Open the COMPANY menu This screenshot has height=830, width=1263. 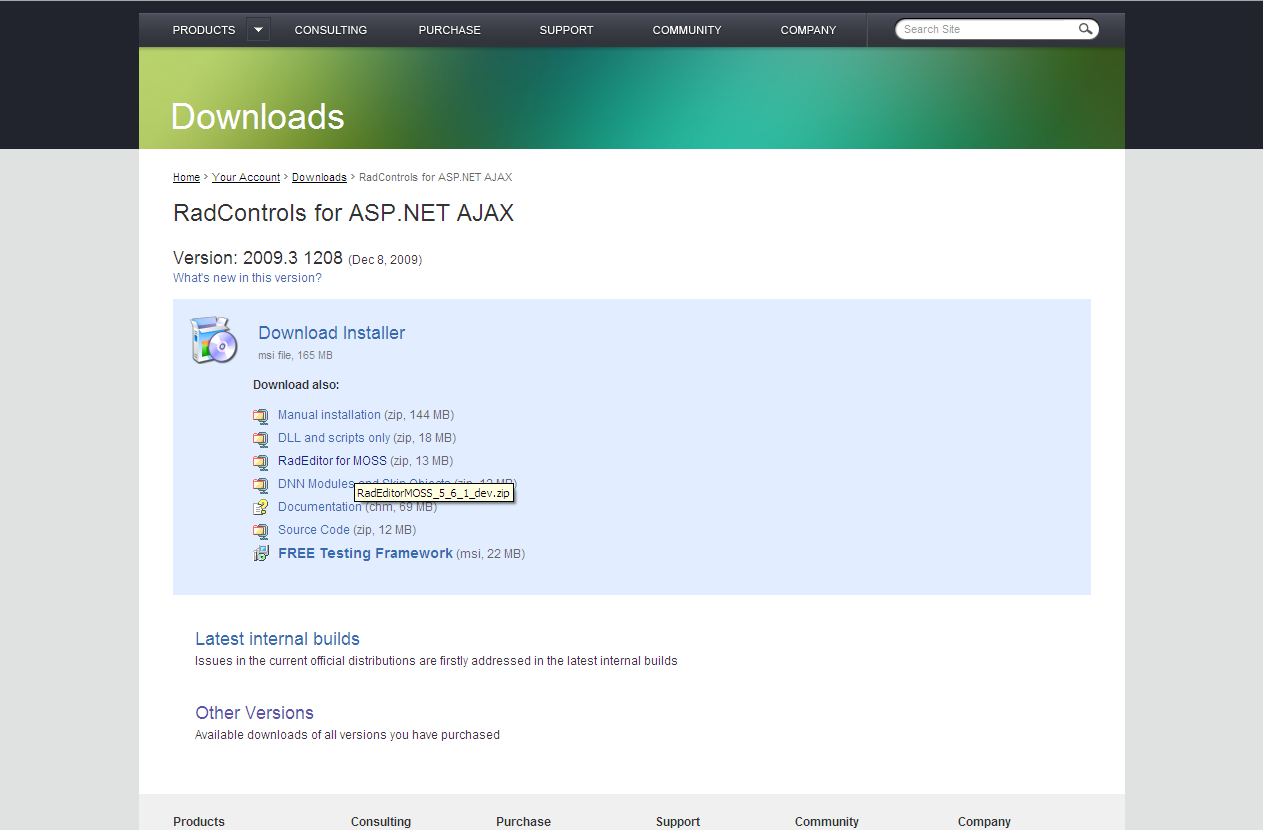(x=808, y=30)
